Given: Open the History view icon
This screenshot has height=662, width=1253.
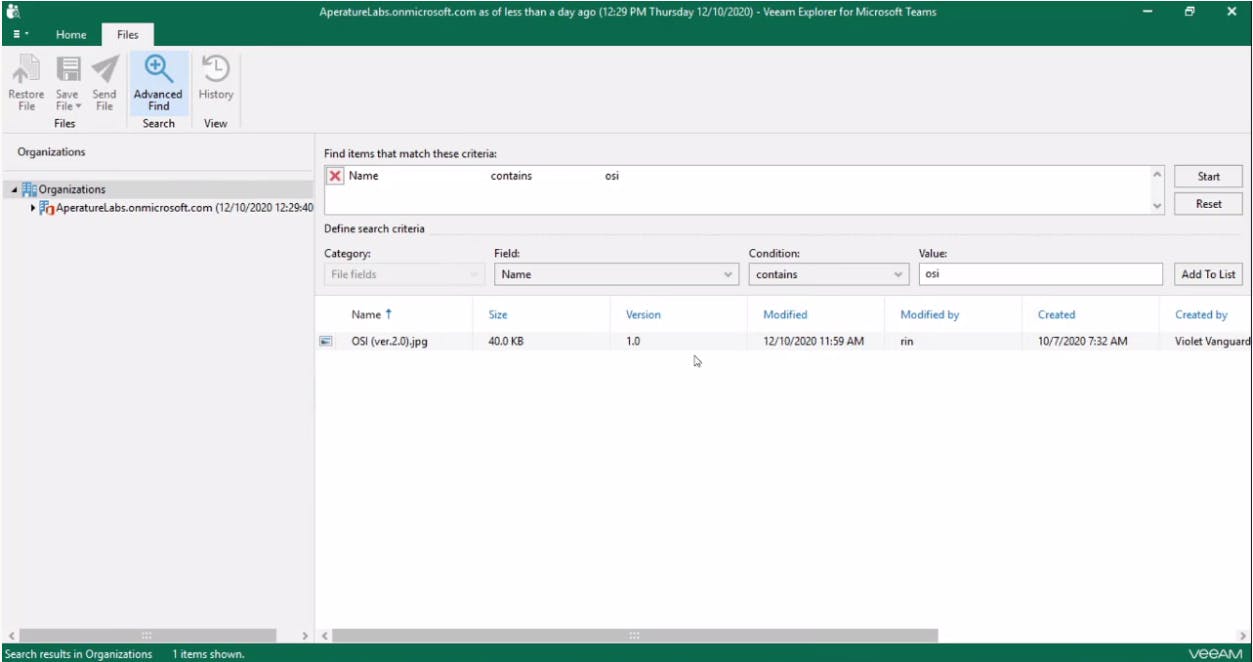Looking at the screenshot, I should [215, 70].
